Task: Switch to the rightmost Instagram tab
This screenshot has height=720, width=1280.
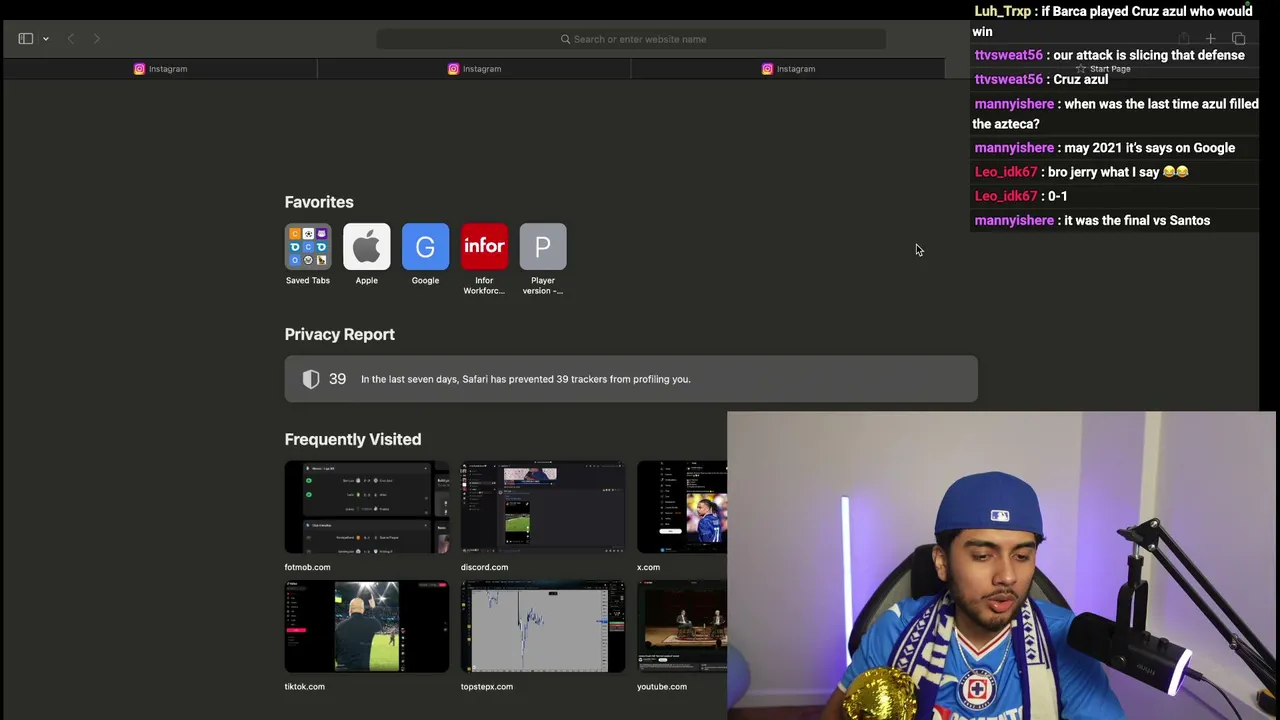Action: click(x=788, y=69)
